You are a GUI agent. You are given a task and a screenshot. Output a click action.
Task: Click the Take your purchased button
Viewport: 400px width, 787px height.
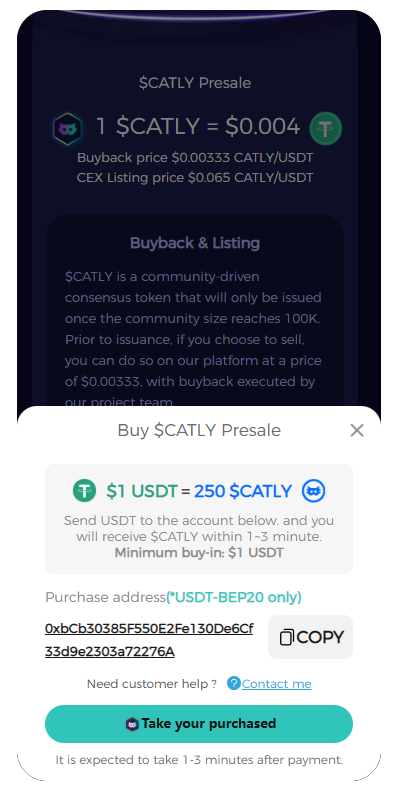[199, 724]
